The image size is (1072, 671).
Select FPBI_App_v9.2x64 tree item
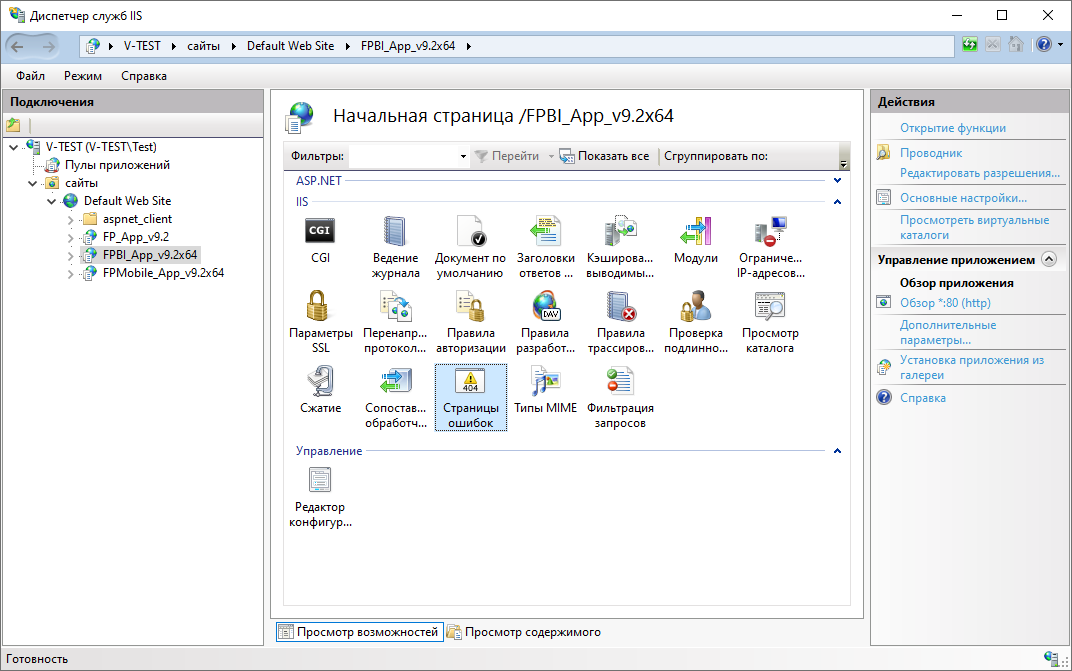tap(150, 255)
